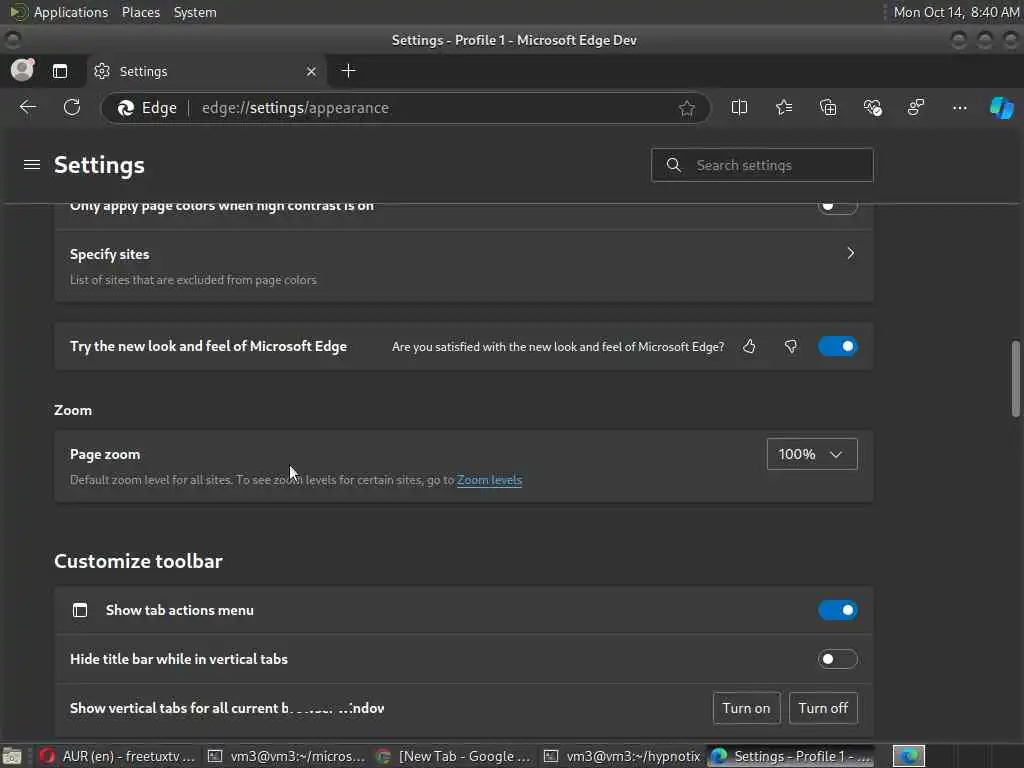Screen dimensions: 1024x768
Task: Give thumbs down for new look
Action: coord(790,346)
